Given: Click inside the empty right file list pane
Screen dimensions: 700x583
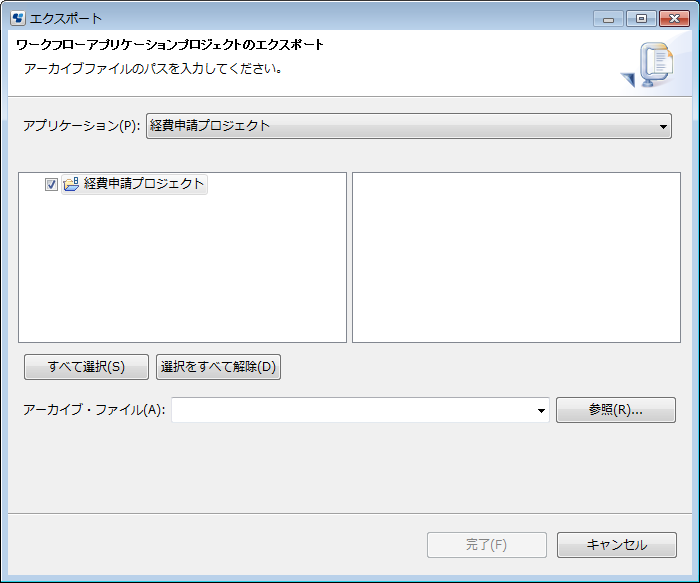Looking at the screenshot, I should (516, 258).
